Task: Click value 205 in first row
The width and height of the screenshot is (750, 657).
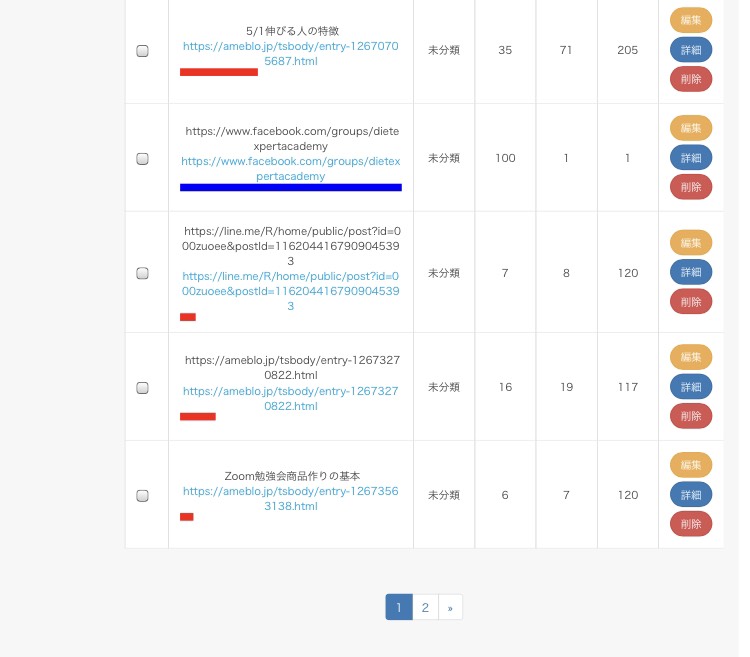Action: click(x=628, y=50)
